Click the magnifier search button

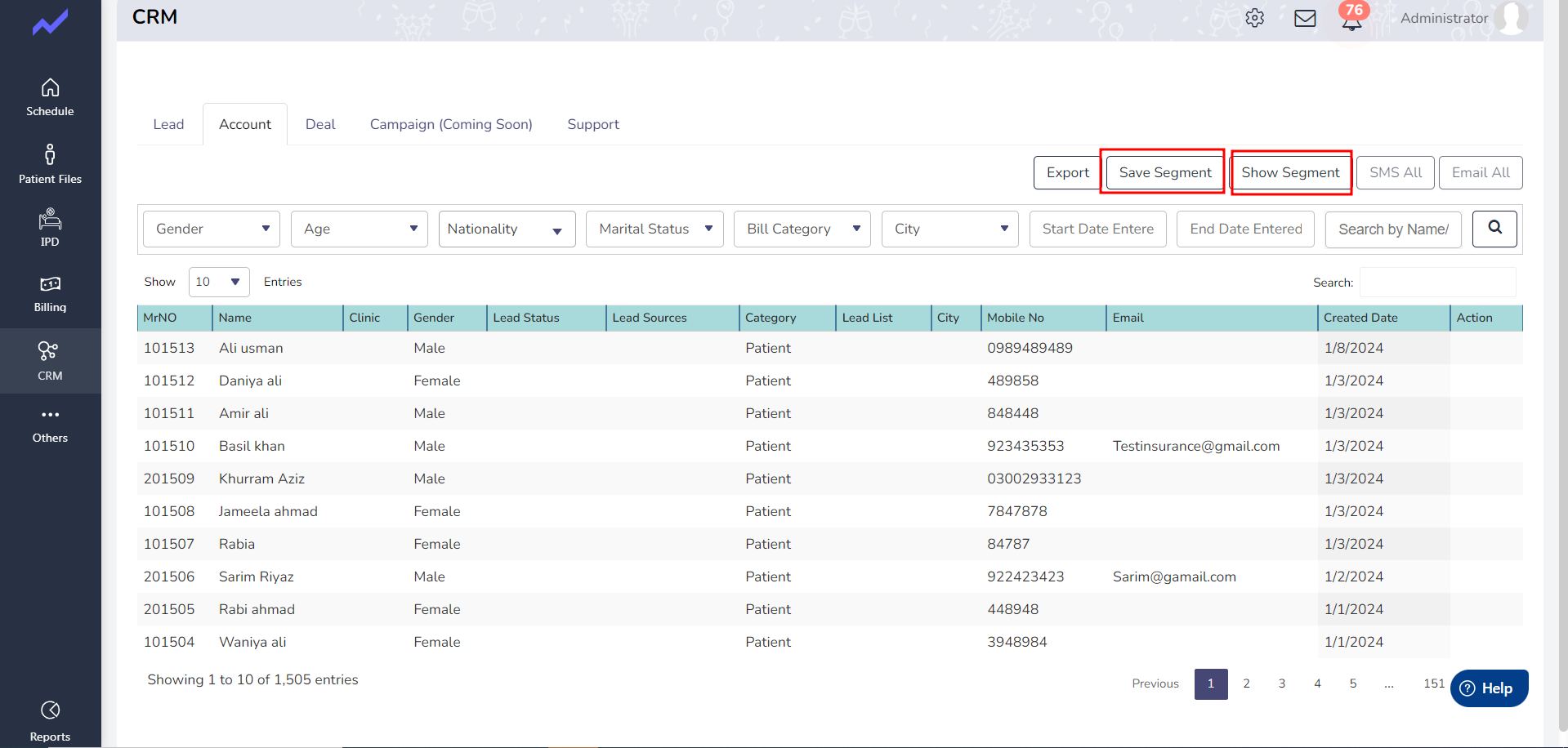1494,229
